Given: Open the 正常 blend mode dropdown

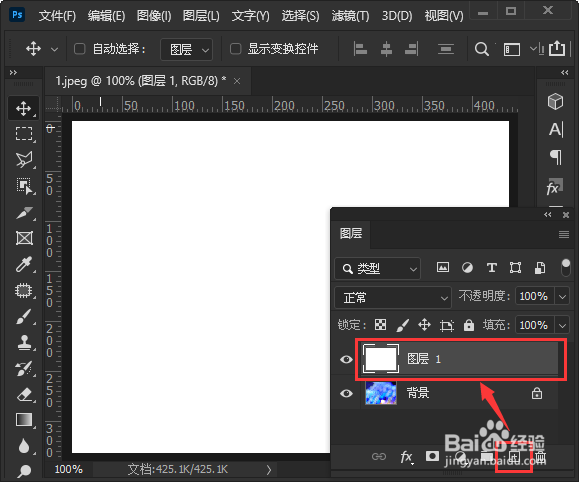Looking at the screenshot, I should coord(393,297).
